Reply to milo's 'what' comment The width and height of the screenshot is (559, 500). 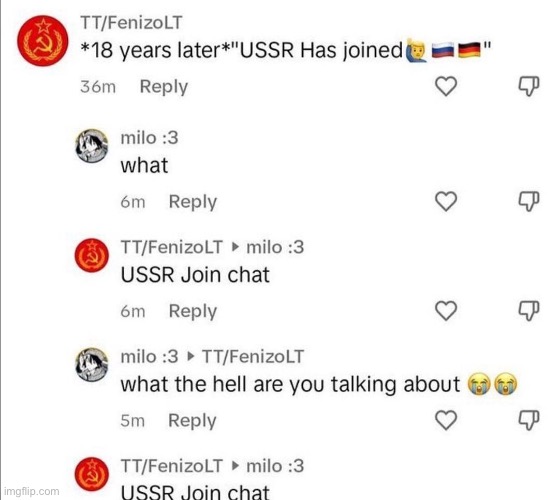(193, 202)
